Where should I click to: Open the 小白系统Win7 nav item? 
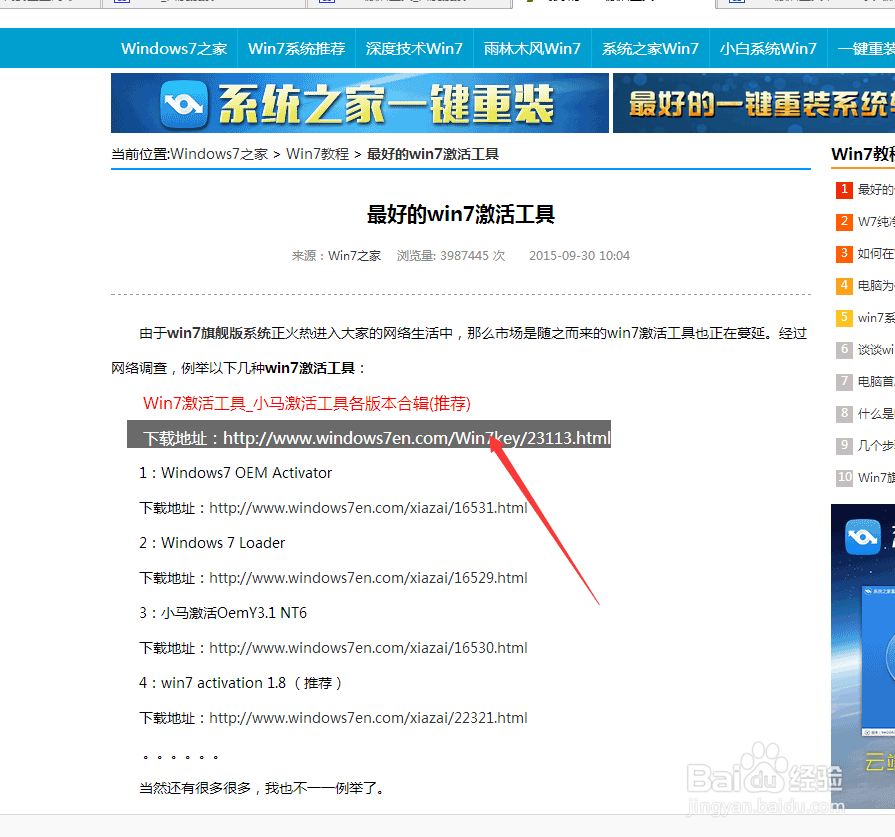(768, 49)
